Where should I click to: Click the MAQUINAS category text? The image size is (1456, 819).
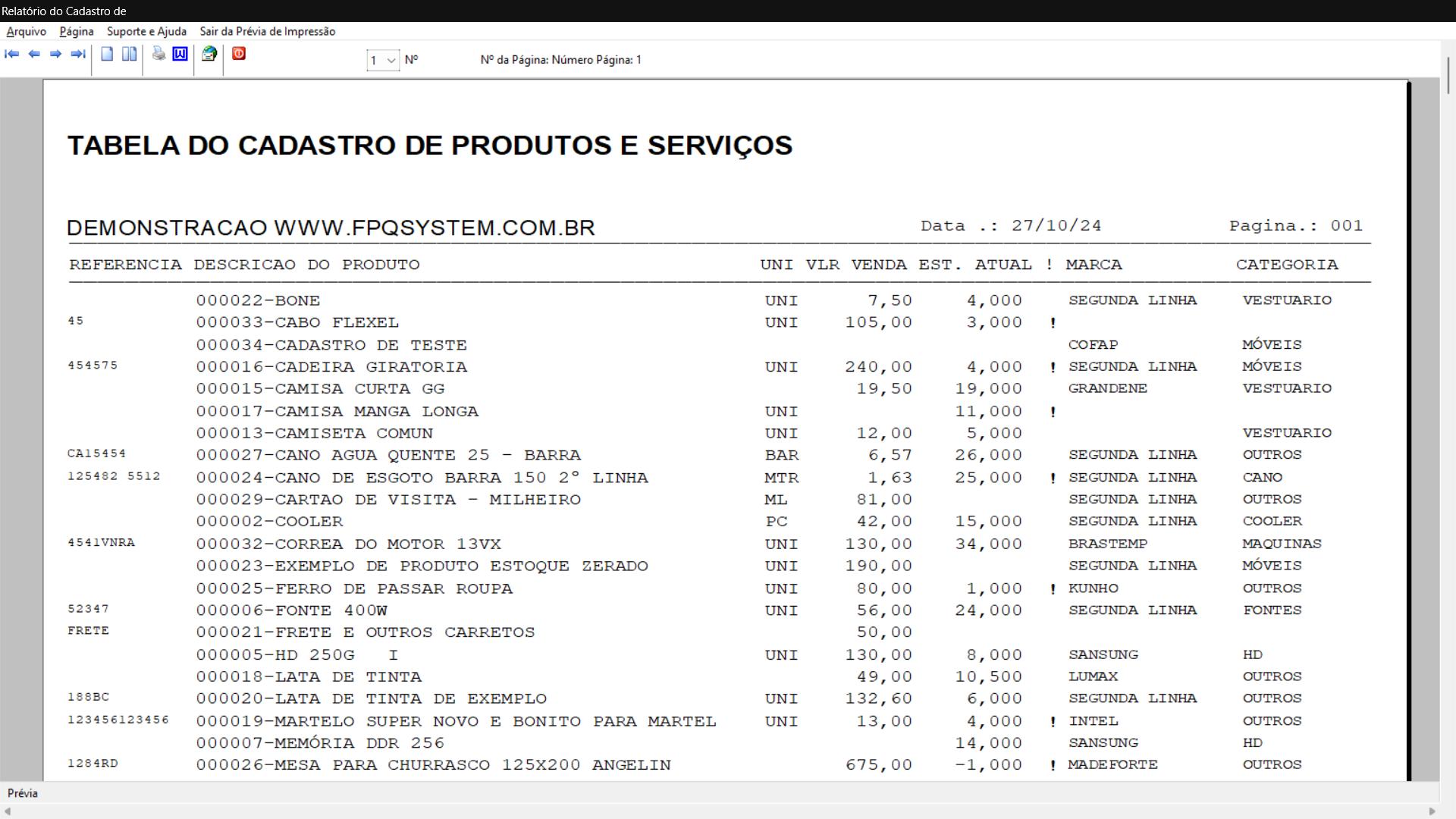(x=1282, y=544)
